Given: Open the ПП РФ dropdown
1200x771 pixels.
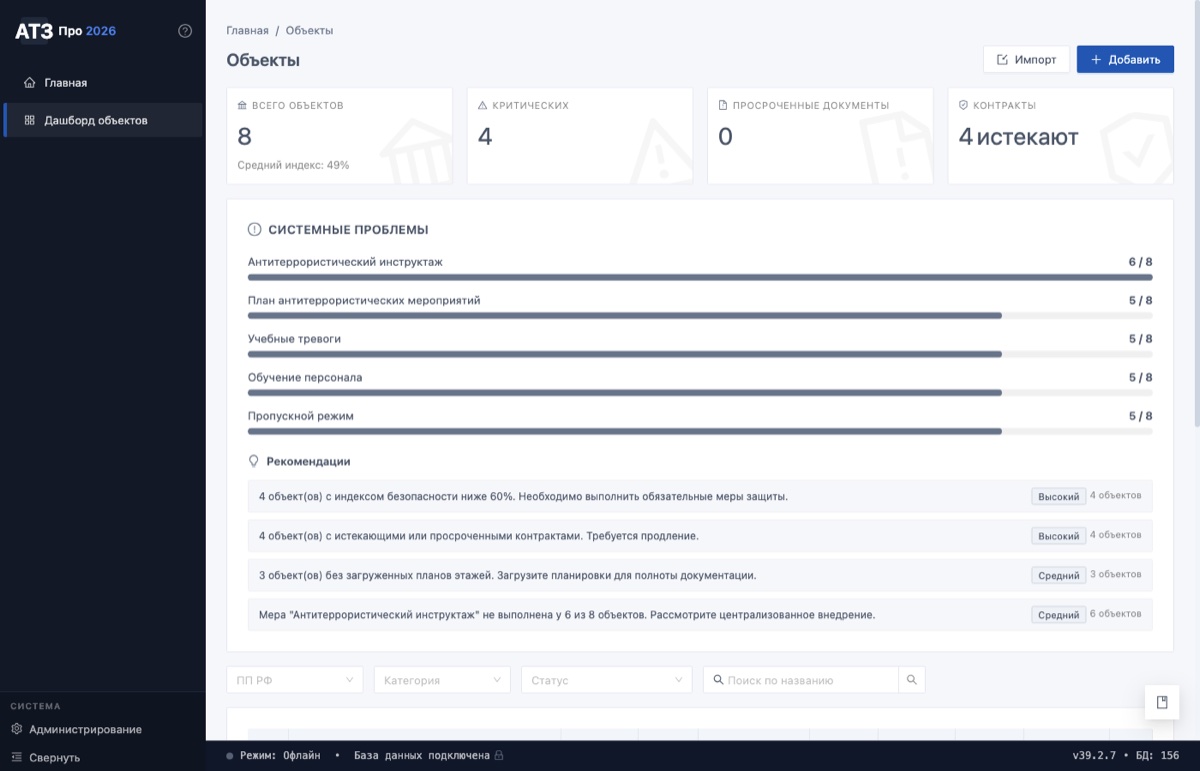Looking at the screenshot, I should coord(294,679).
